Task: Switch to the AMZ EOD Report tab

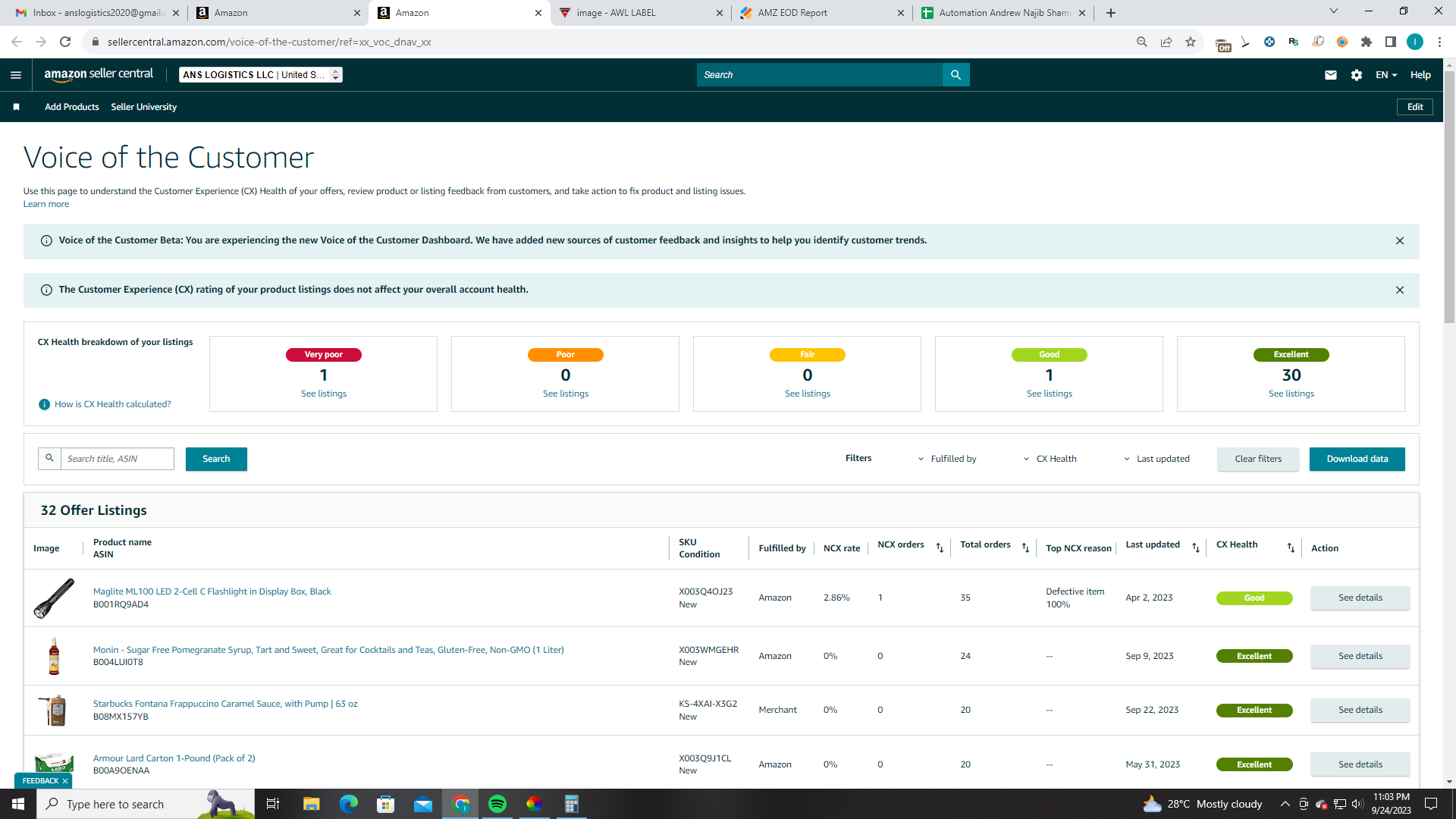Action: tap(822, 13)
